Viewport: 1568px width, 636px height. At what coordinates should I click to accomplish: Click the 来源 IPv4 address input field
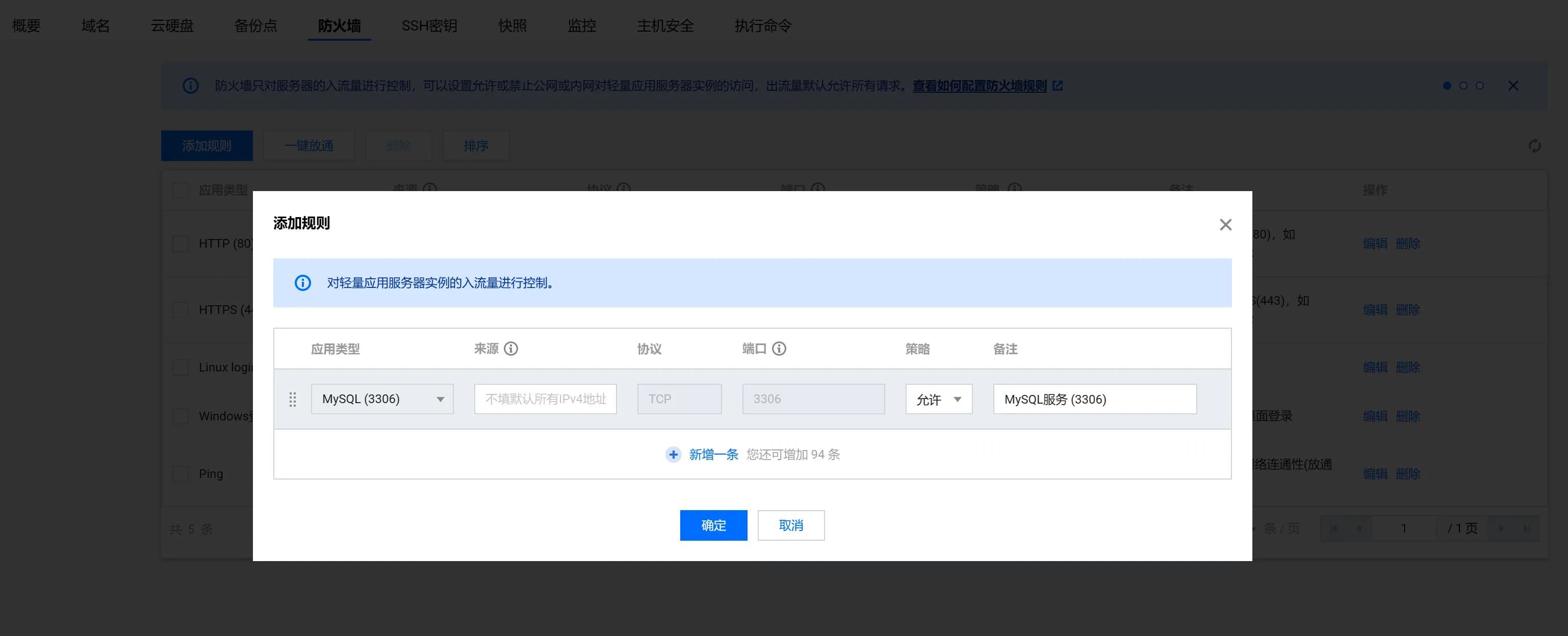click(x=546, y=399)
